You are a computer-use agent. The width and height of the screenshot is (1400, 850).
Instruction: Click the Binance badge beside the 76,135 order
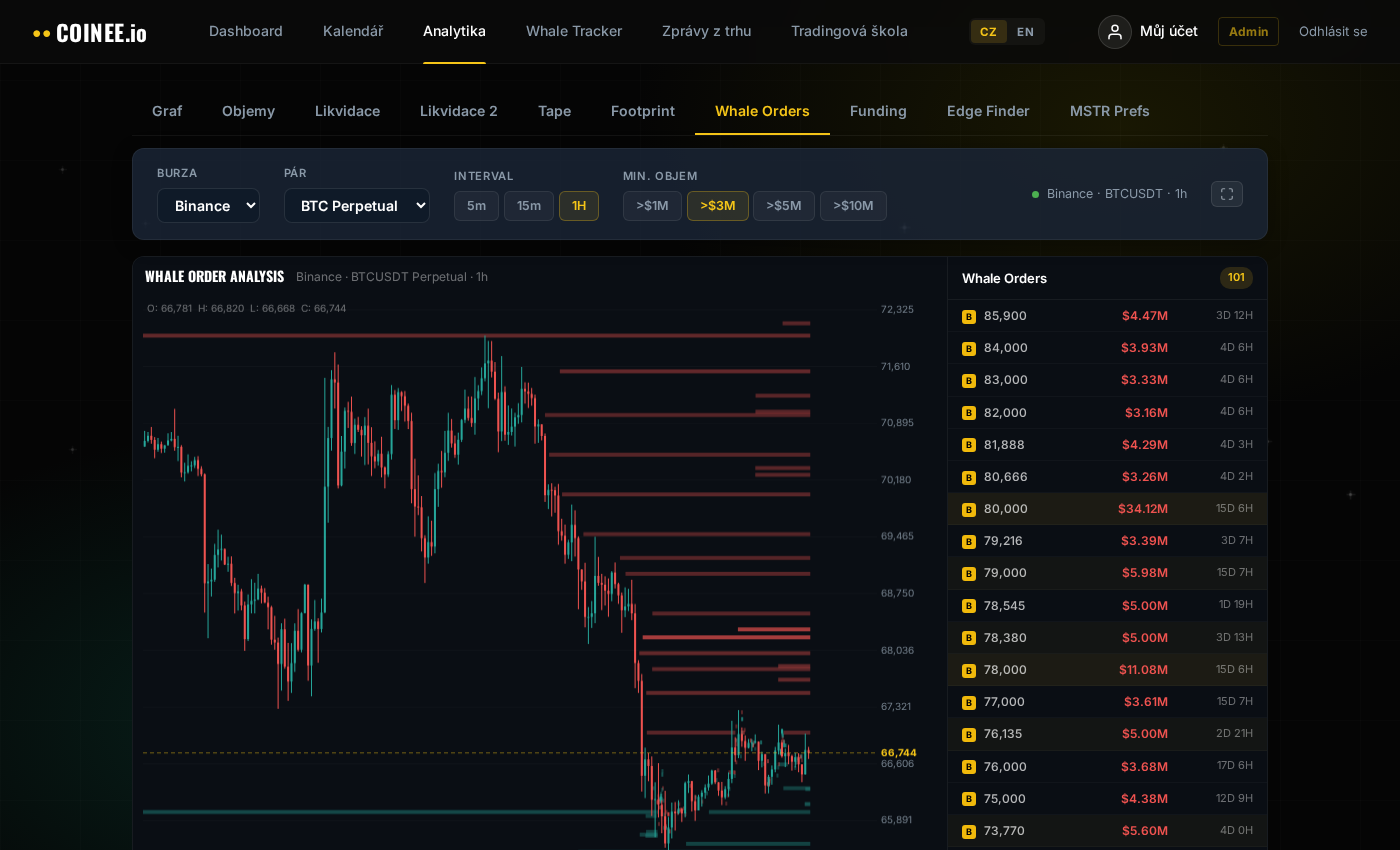[x=969, y=734]
